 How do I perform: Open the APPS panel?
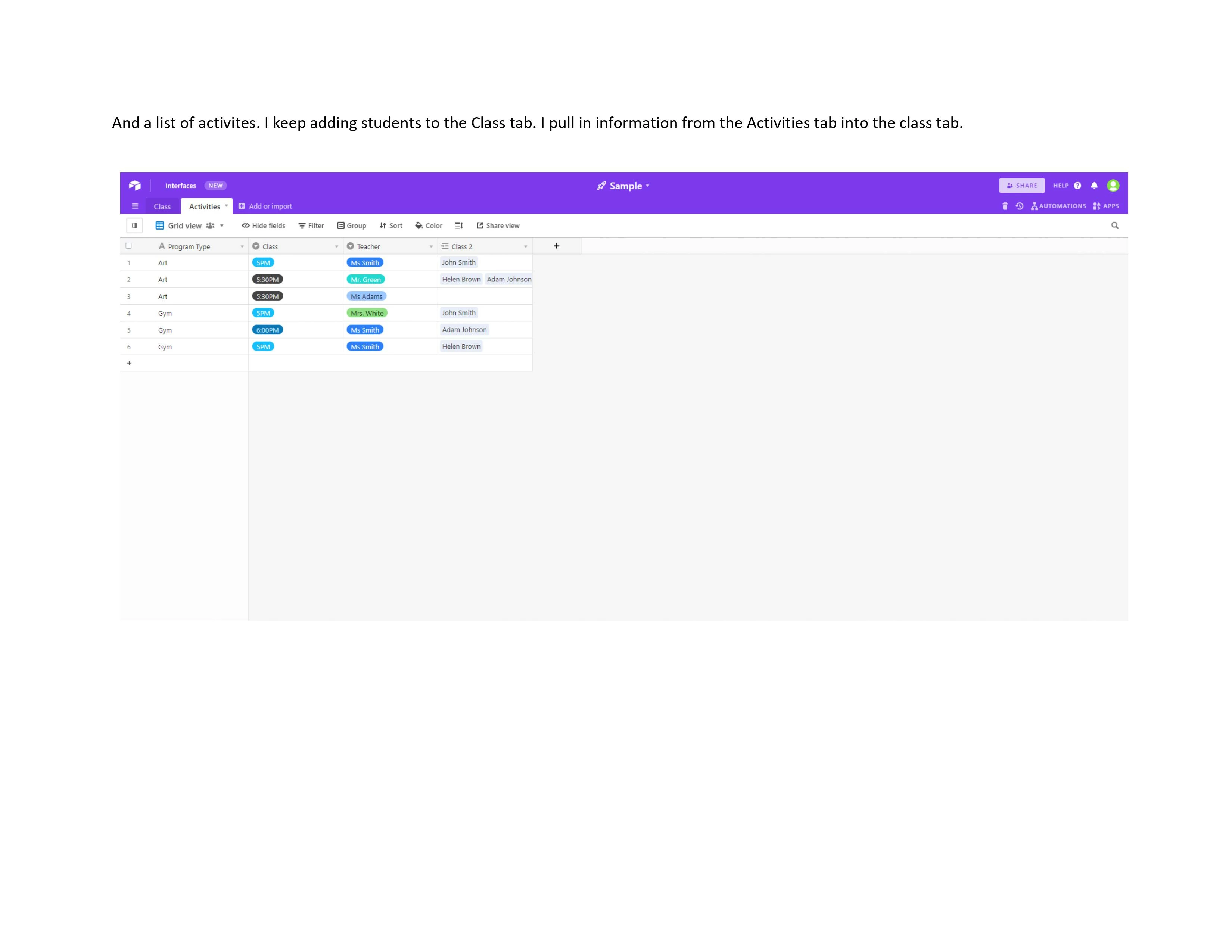coord(1106,206)
